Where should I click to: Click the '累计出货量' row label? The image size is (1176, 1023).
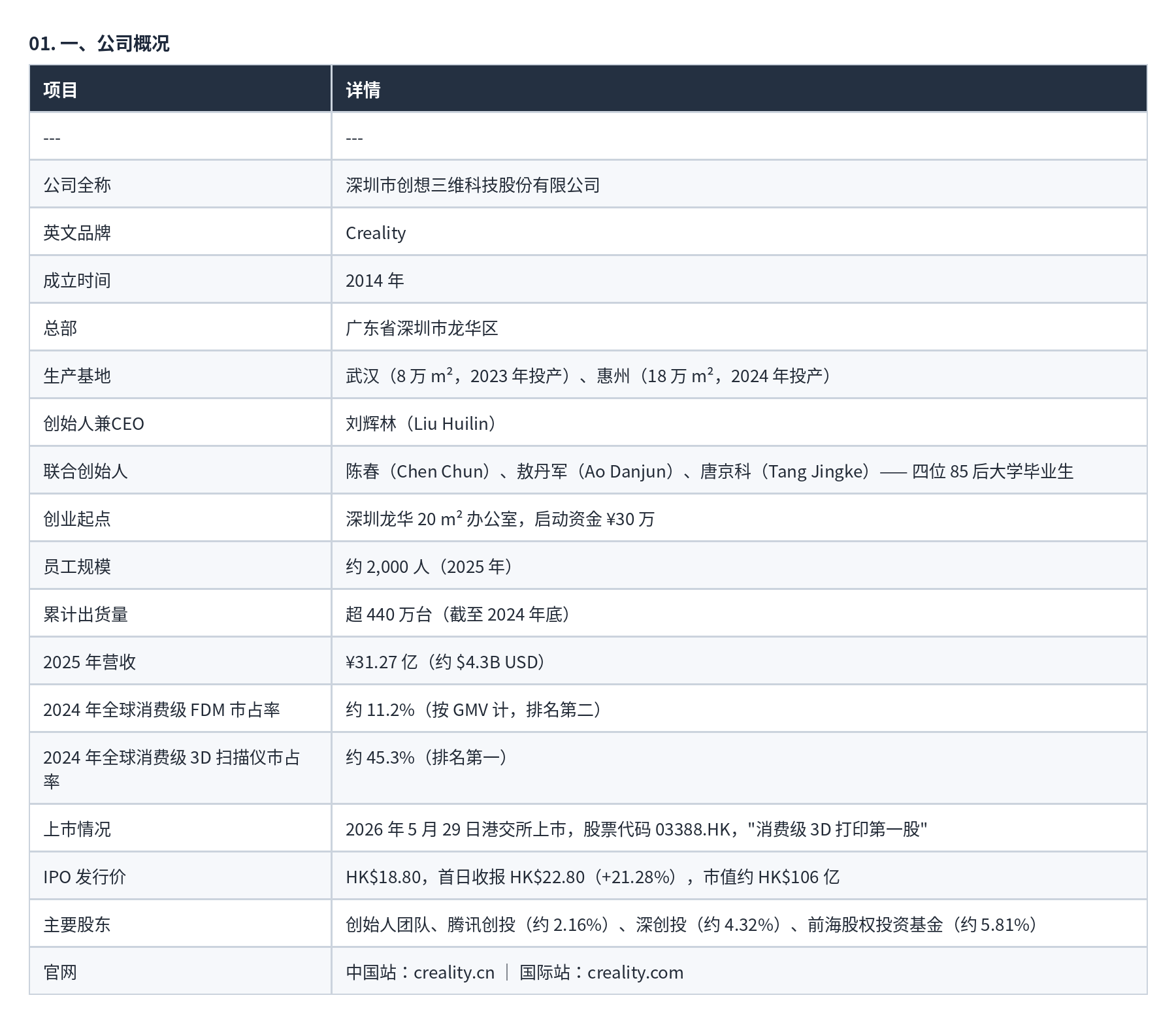tap(180, 613)
